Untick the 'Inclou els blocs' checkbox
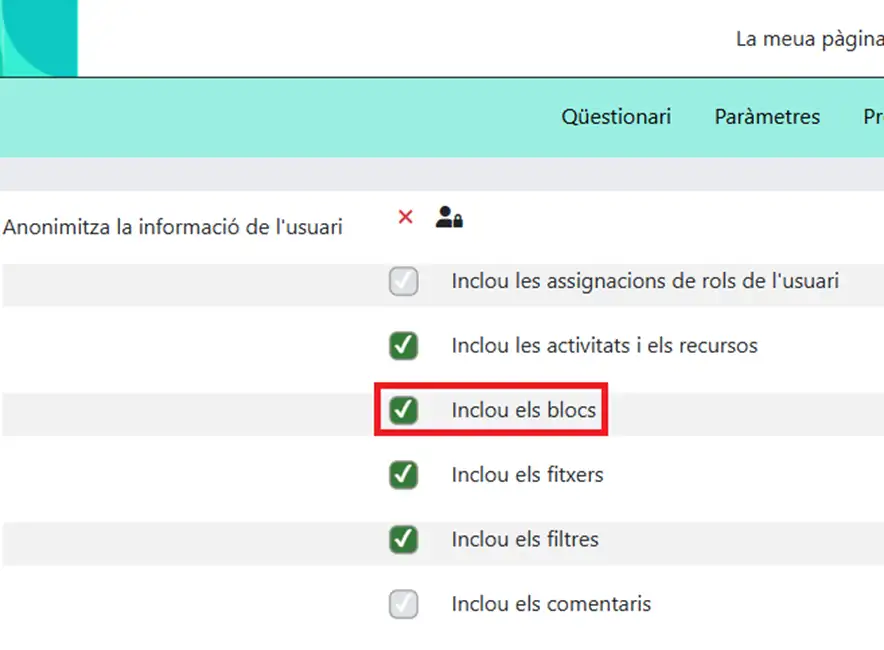Screen dimensions: 884x650 click(404, 410)
